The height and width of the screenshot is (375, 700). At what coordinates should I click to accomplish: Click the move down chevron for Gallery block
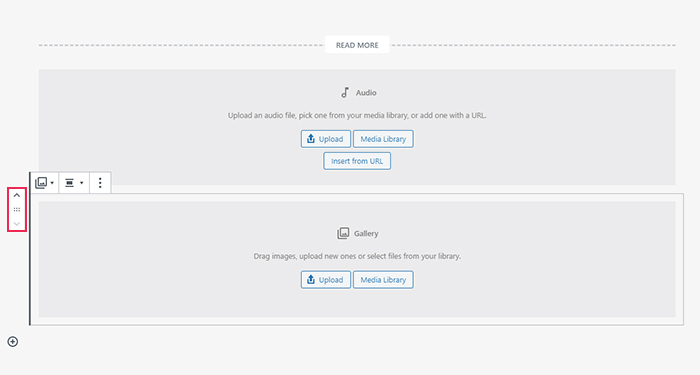pyautogui.click(x=17, y=224)
